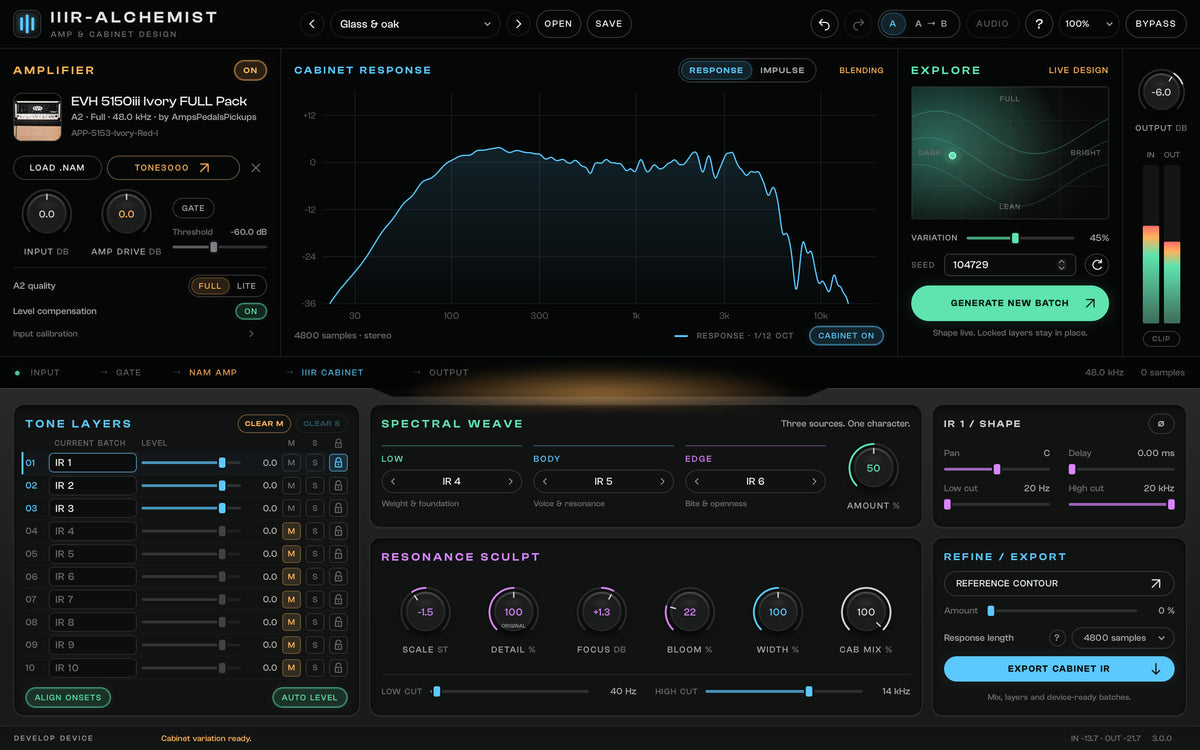This screenshot has height=750, width=1200.
Task: Go to previous preset arrow
Action: click(312, 23)
